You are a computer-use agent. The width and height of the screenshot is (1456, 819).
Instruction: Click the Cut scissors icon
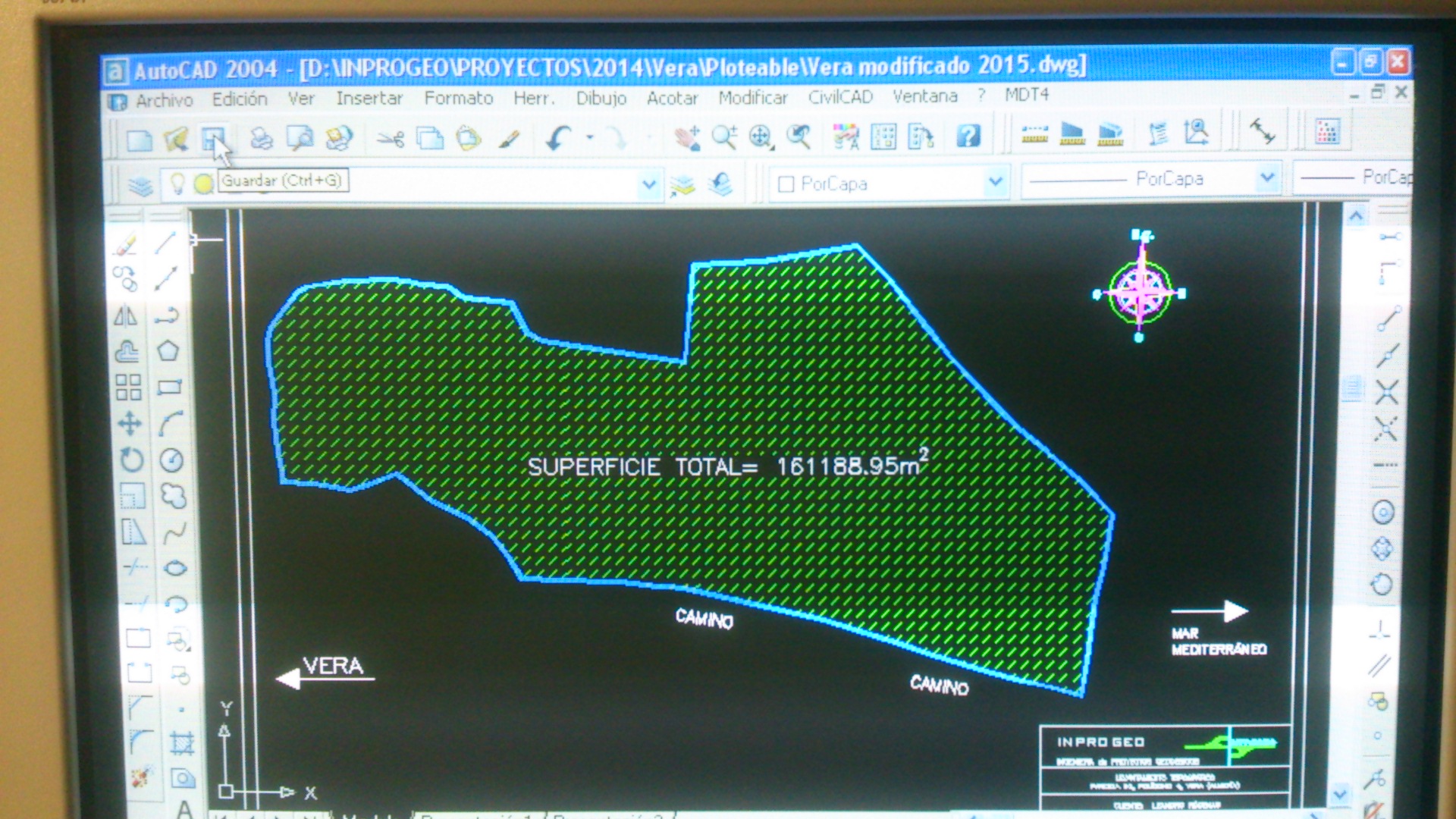point(391,139)
